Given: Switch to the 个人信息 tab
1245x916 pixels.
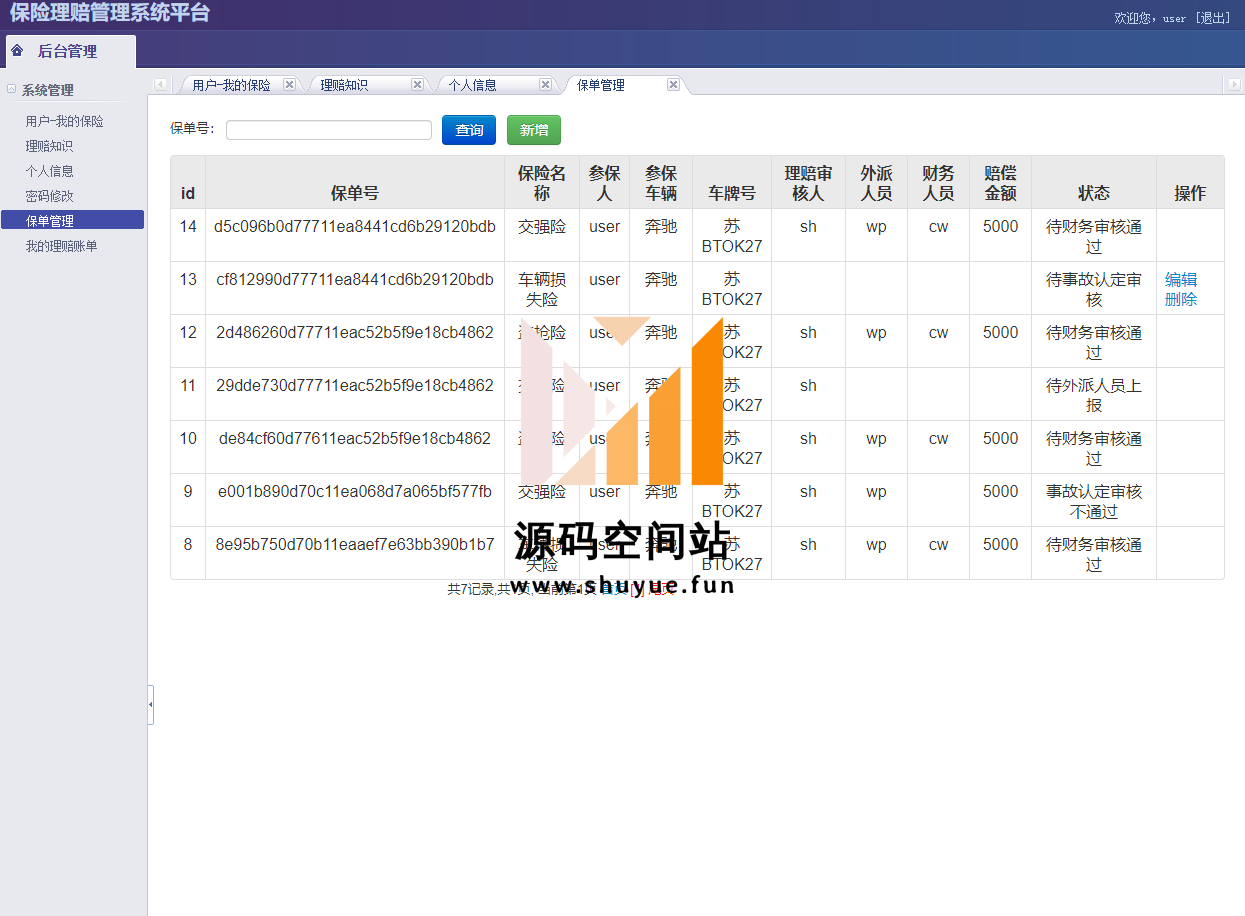Looking at the screenshot, I should (x=472, y=86).
